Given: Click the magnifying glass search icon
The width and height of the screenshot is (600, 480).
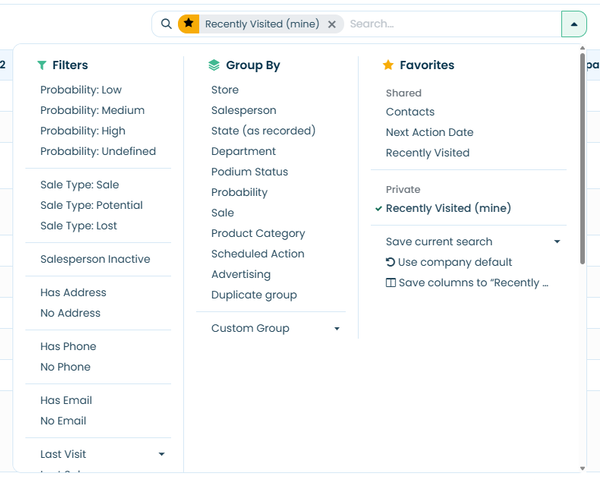Looking at the screenshot, I should tap(166, 24).
